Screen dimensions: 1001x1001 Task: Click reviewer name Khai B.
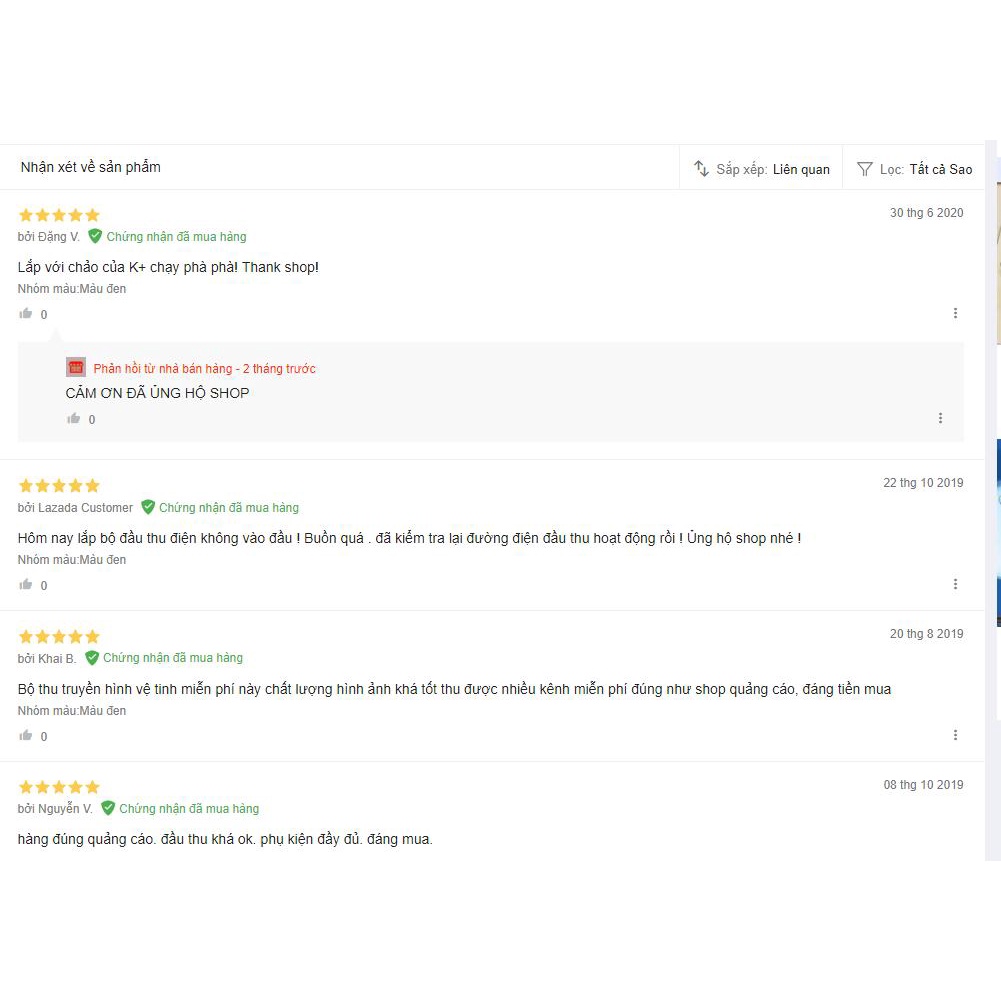tap(56, 658)
